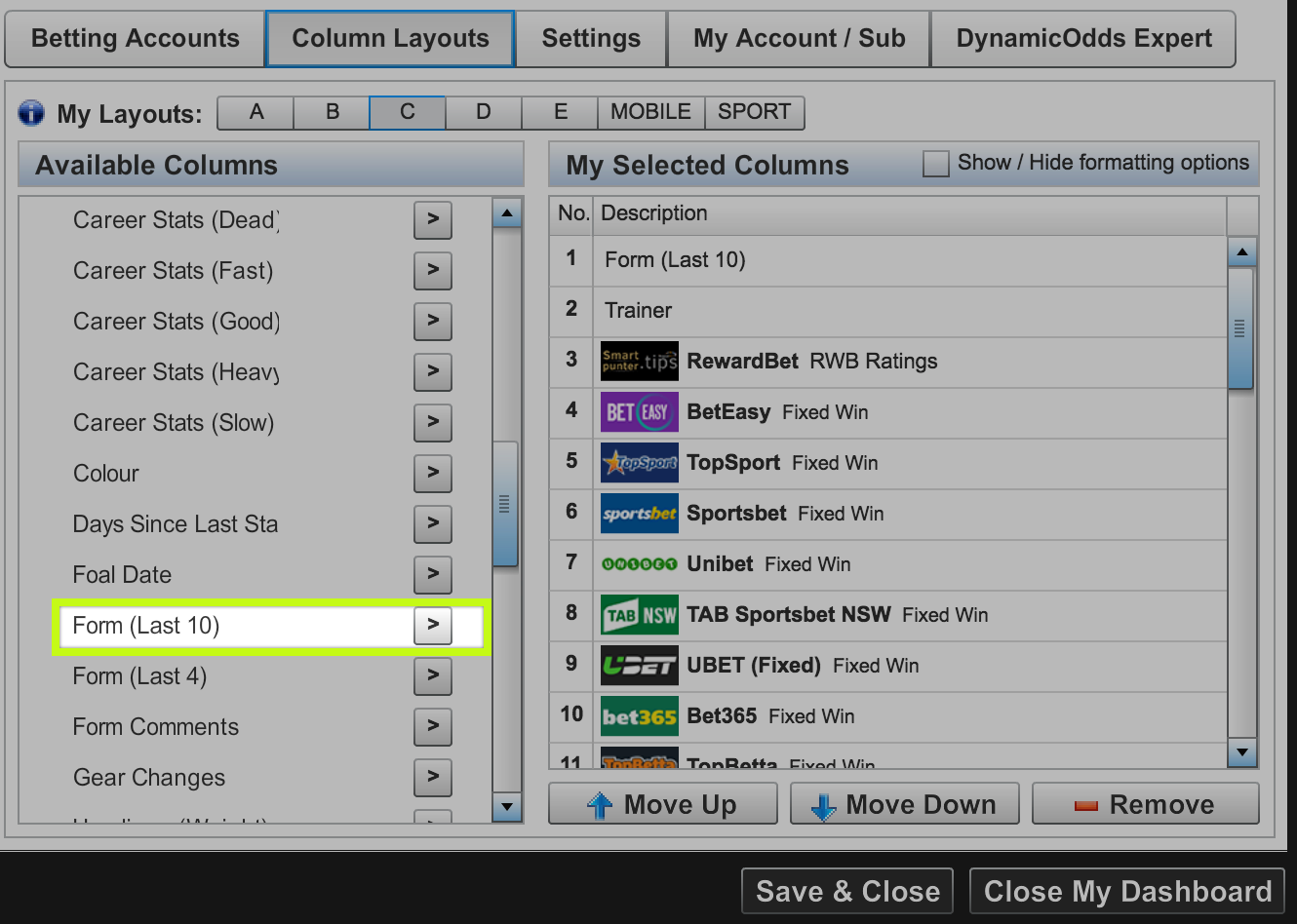Click Selected Columns scrollbar down arrow
1297x924 pixels.
pyautogui.click(x=1241, y=752)
